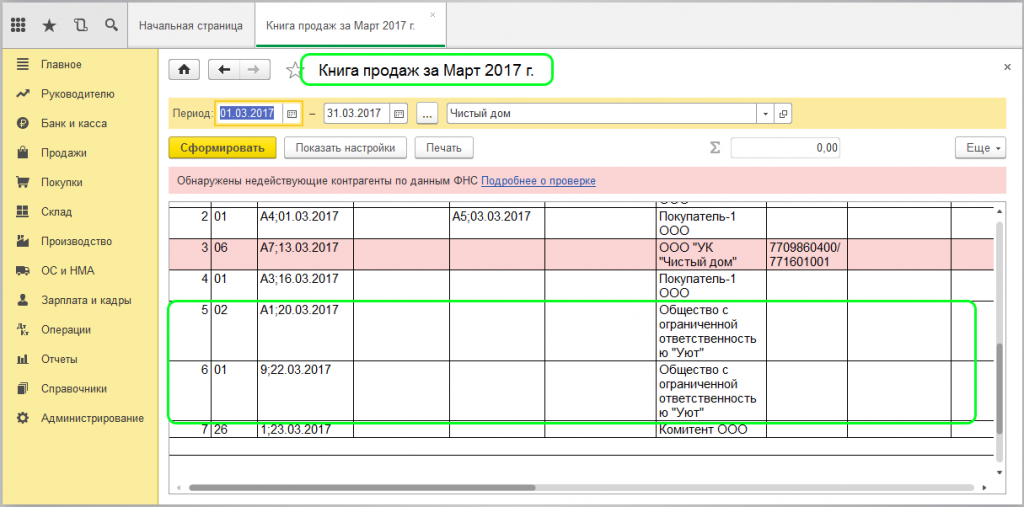Open favorites star in top toolbar
The height and width of the screenshot is (507, 1024).
pos(49,23)
